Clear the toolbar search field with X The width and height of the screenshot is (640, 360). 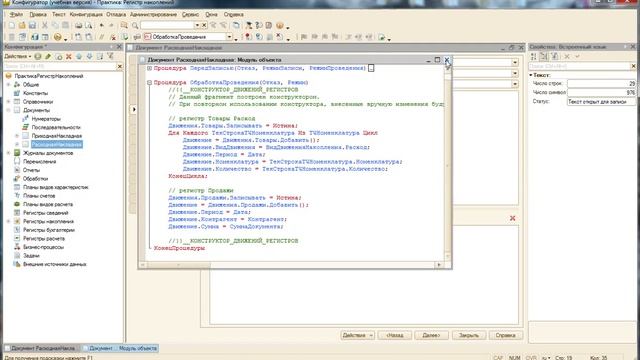point(204,25)
